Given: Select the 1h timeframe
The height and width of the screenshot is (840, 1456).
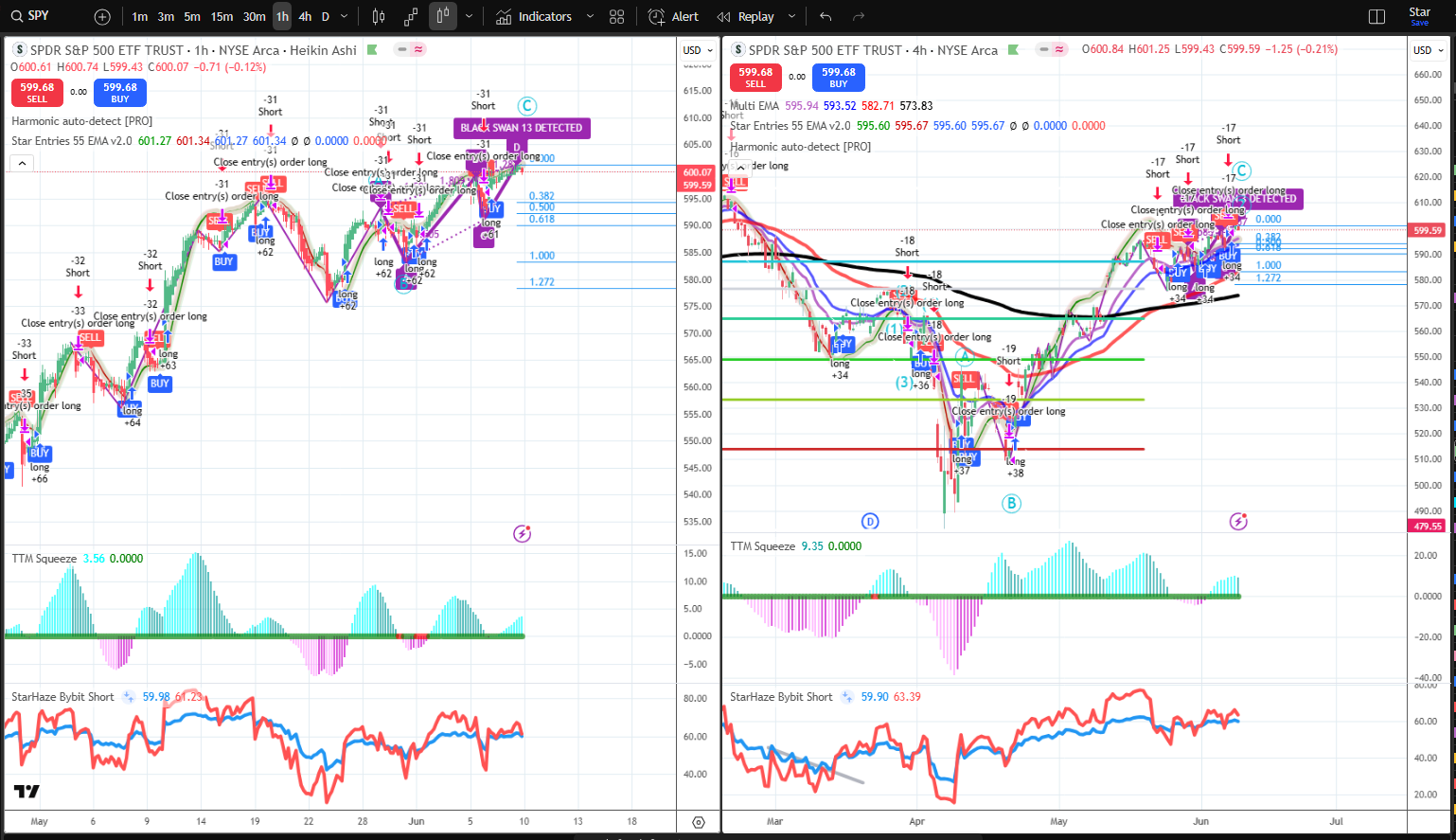Looking at the screenshot, I should (282, 17).
